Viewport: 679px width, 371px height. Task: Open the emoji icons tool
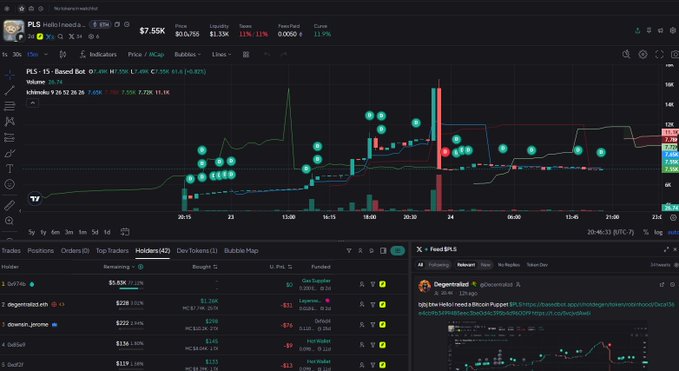[x=10, y=184]
